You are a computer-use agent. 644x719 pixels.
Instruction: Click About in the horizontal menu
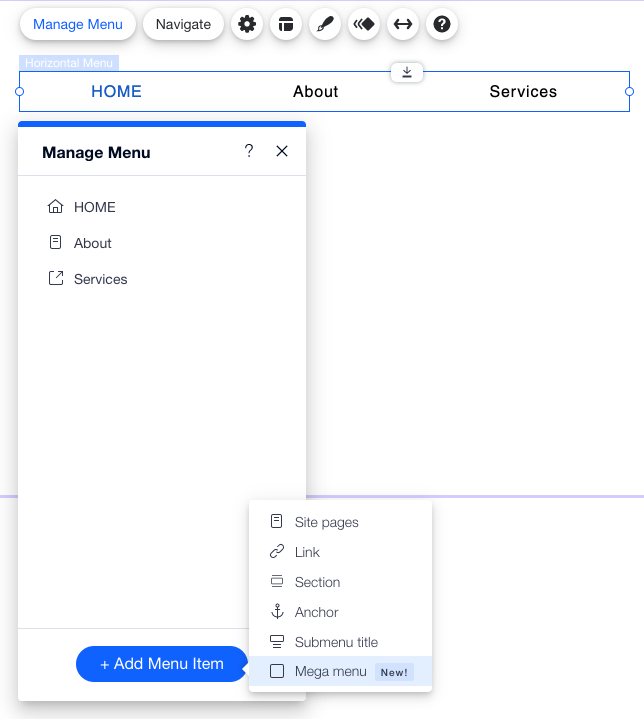316,91
